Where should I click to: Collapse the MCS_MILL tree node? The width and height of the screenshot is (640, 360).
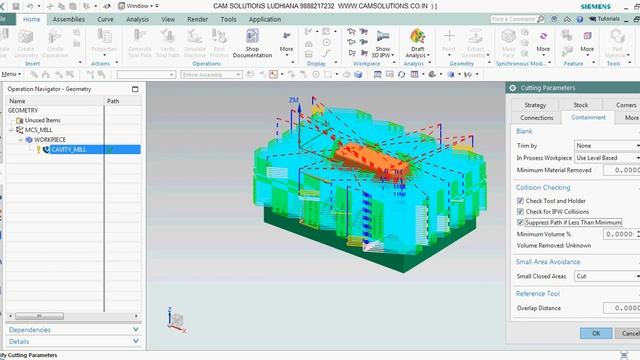click(11, 130)
